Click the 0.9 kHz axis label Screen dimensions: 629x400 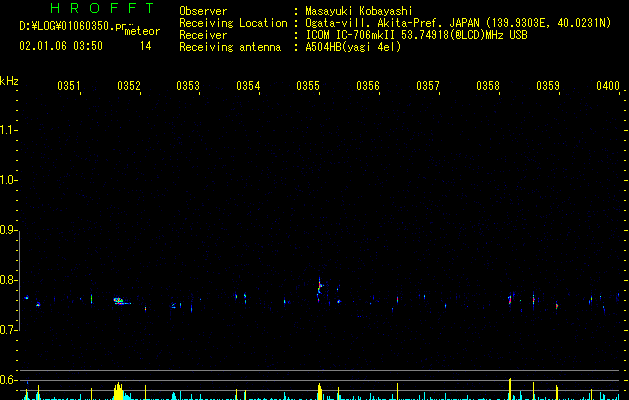point(8,230)
